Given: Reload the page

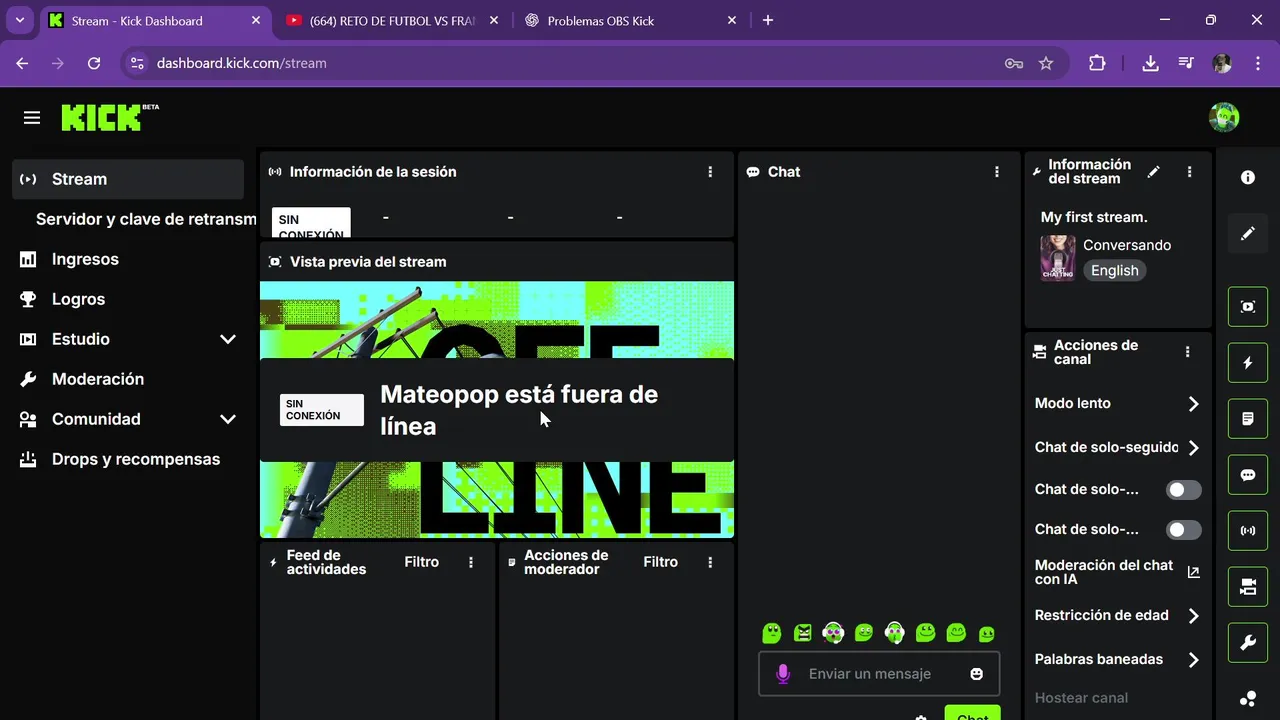Looking at the screenshot, I should coord(94,63).
